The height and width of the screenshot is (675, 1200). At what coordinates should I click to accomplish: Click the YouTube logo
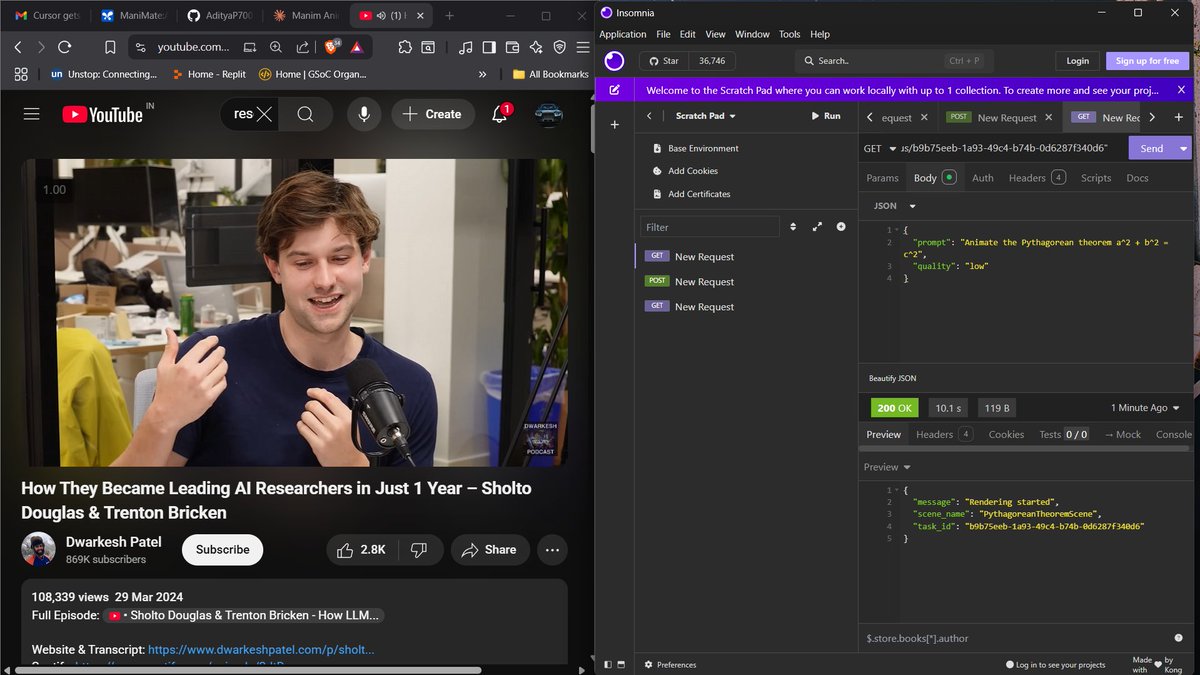coord(103,114)
